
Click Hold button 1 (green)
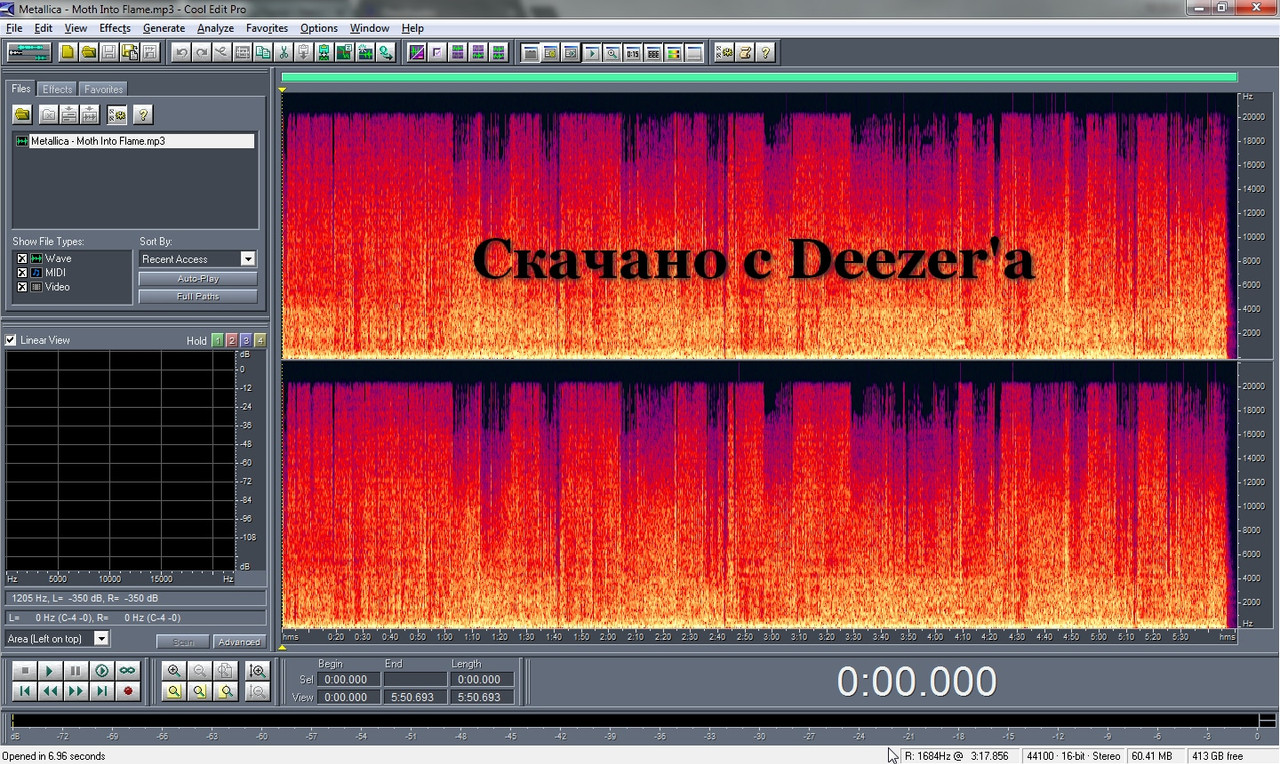click(218, 340)
